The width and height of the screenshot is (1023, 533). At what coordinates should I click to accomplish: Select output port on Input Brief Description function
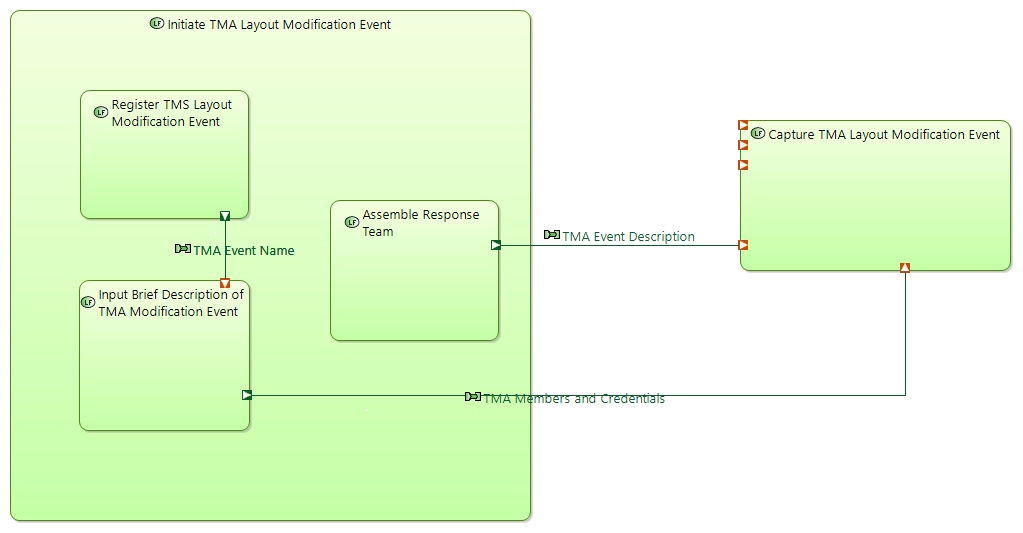pos(247,395)
